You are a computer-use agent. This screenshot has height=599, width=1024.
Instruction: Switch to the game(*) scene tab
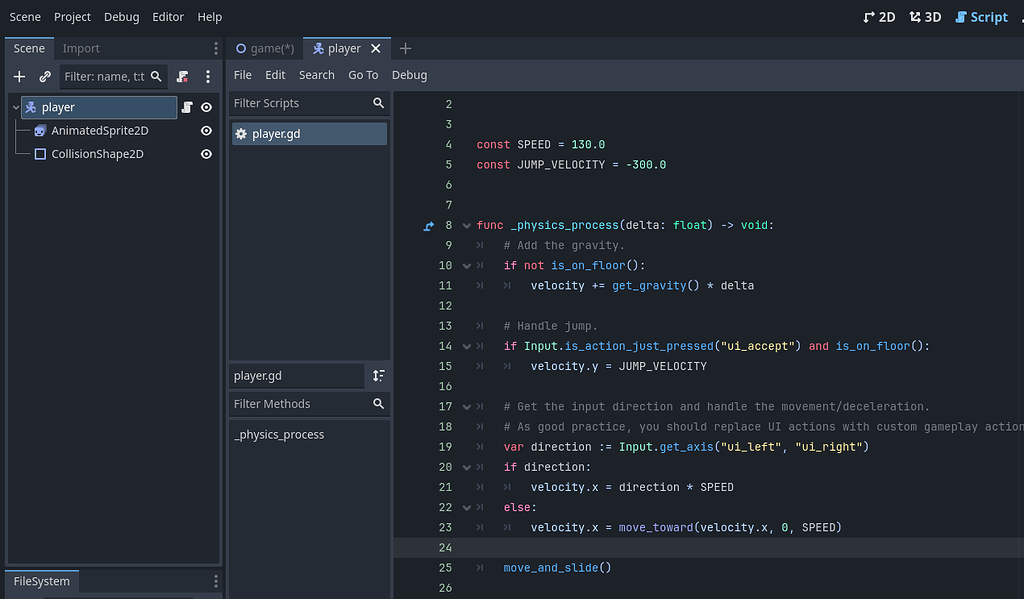coord(264,47)
